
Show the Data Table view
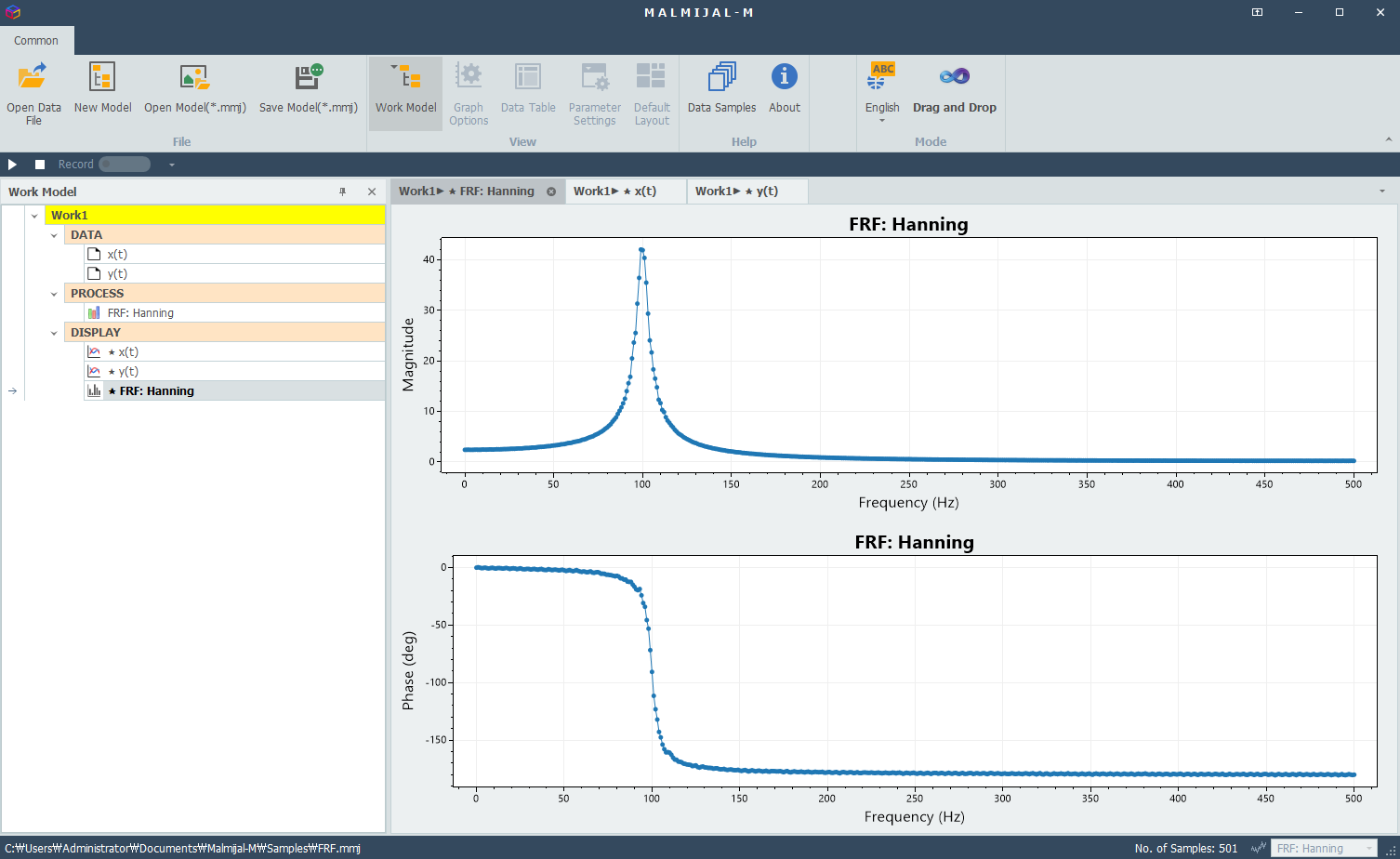528,88
